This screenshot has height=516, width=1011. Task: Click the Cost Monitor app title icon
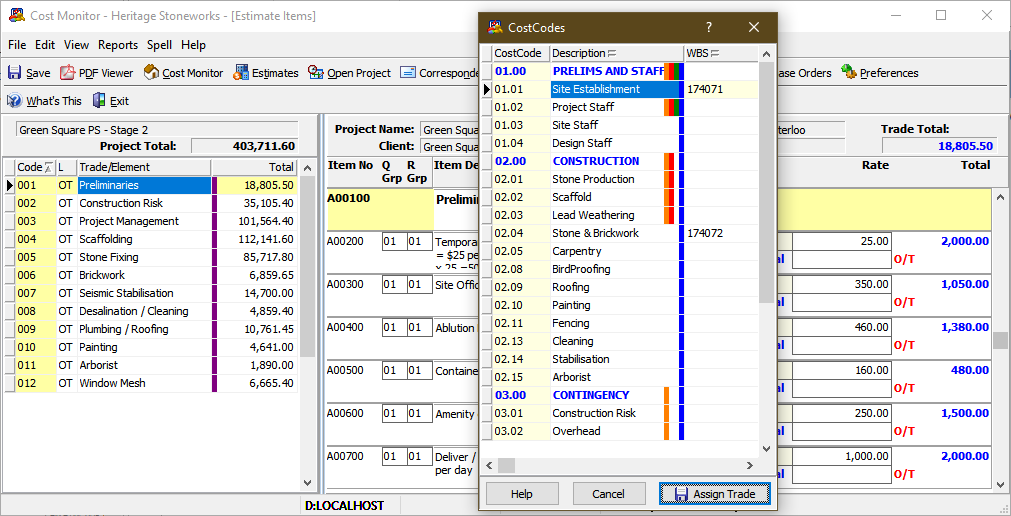pos(17,15)
